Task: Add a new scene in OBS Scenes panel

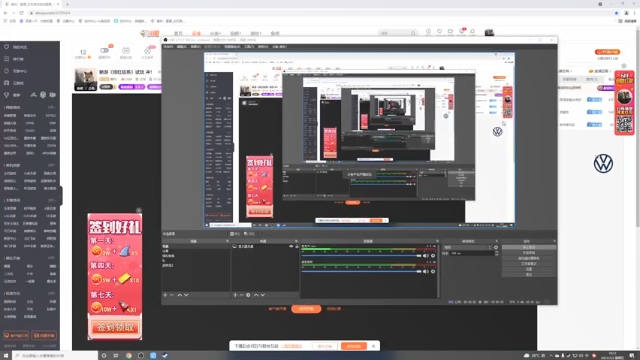Action: (x=165, y=295)
